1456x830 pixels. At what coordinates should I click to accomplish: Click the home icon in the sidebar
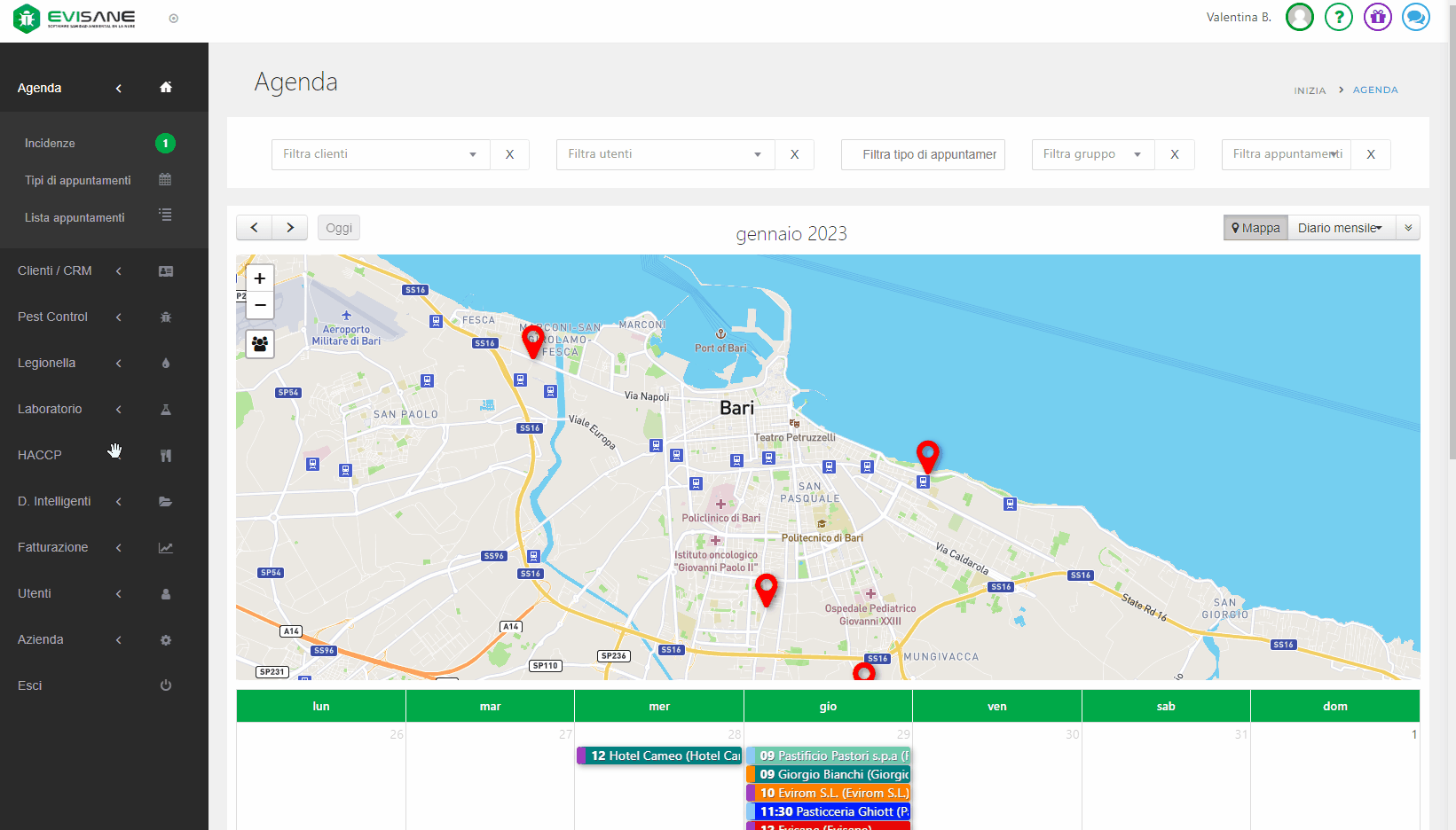pyautogui.click(x=166, y=87)
